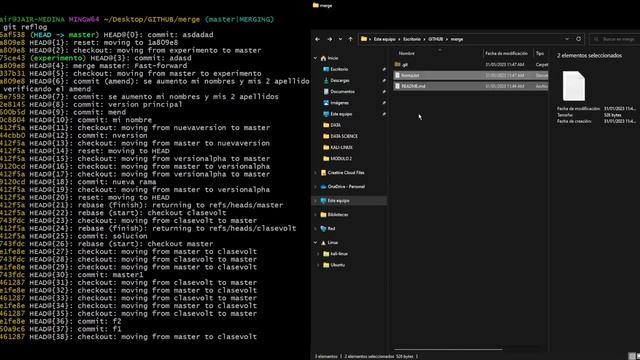The height and width of the screenshot is (360, 640).
Task: Unpin Escritorio via its pin icon
Action: 384,69
